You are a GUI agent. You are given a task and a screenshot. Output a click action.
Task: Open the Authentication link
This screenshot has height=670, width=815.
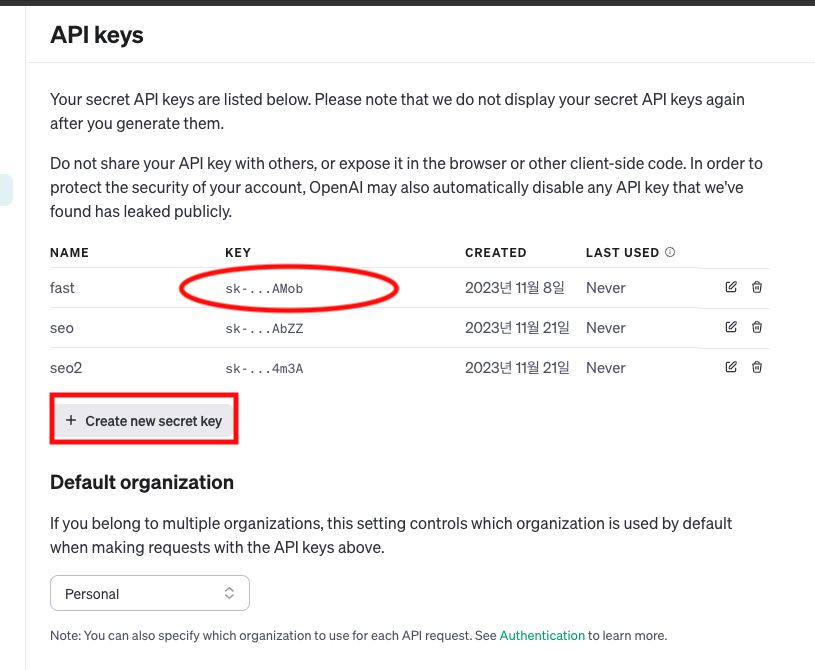pos(543,635)
